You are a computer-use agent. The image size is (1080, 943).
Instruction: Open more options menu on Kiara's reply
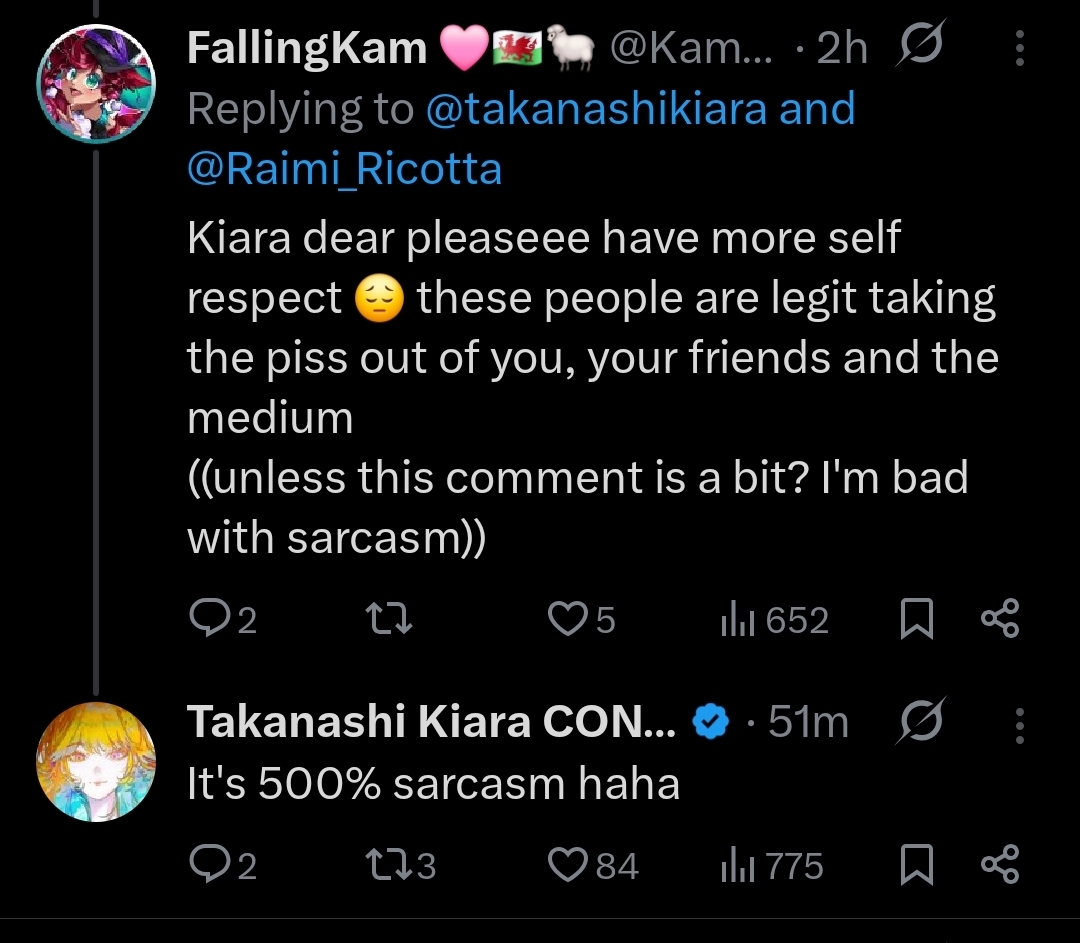point(1019,724)
